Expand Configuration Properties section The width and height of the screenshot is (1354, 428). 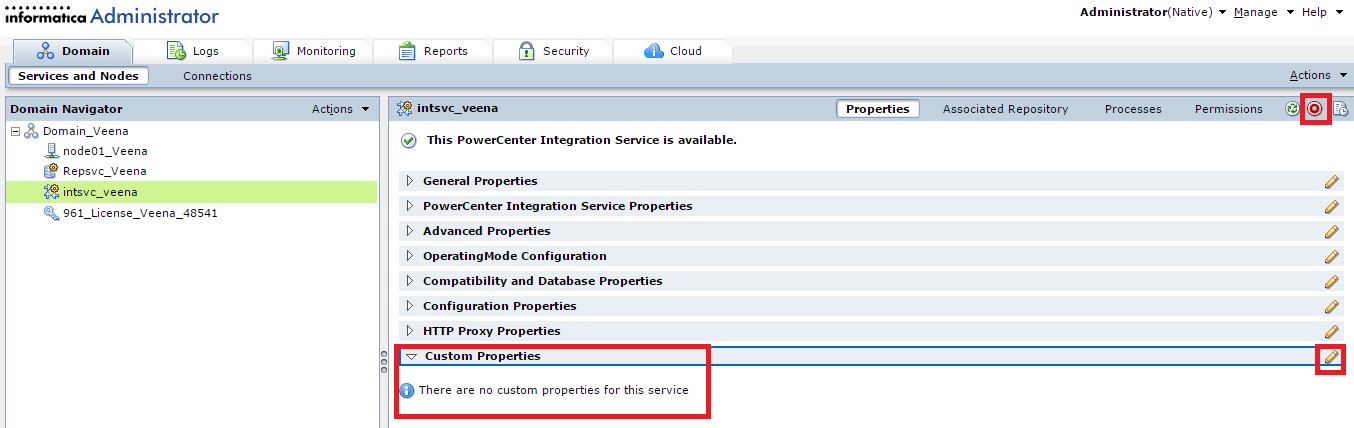409,306
